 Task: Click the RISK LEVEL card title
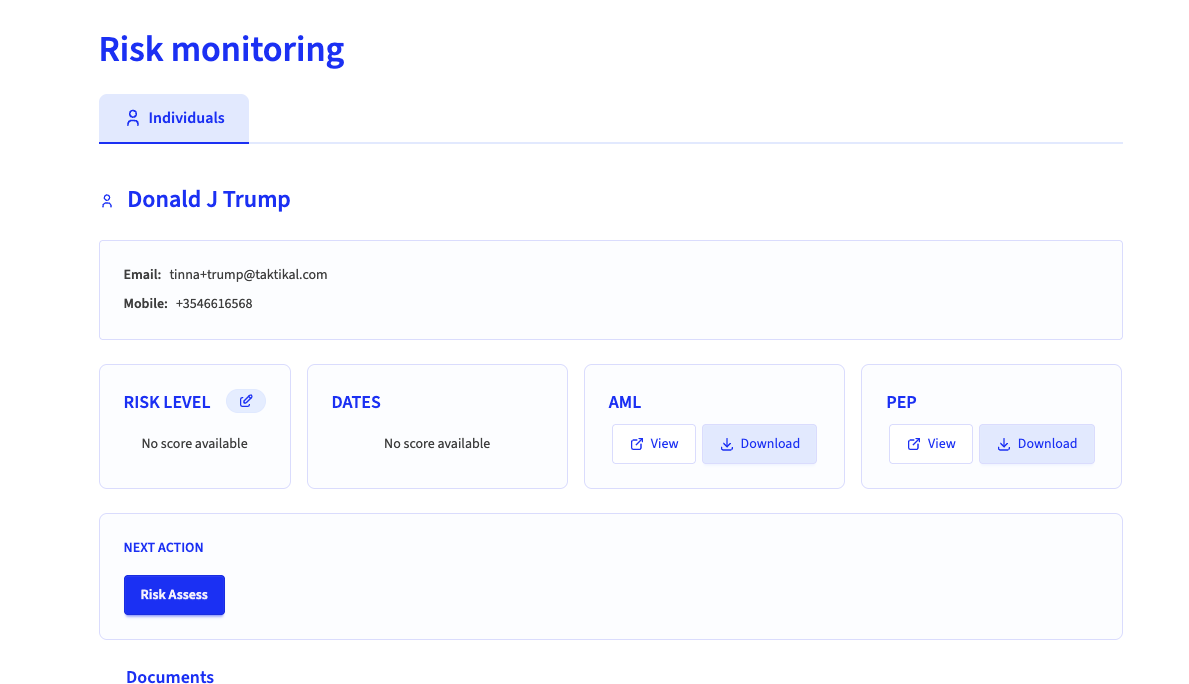coord(167,402)
